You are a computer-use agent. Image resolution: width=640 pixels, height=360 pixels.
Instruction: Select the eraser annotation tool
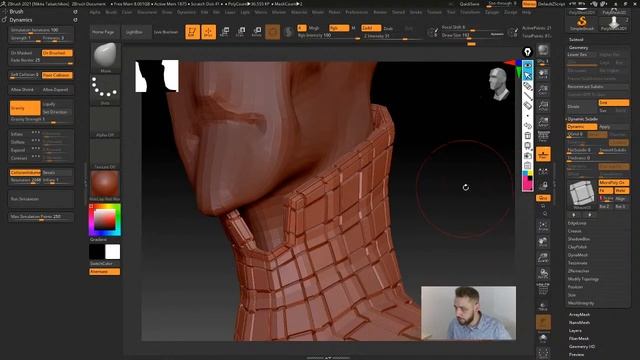(x=528, y=106)
